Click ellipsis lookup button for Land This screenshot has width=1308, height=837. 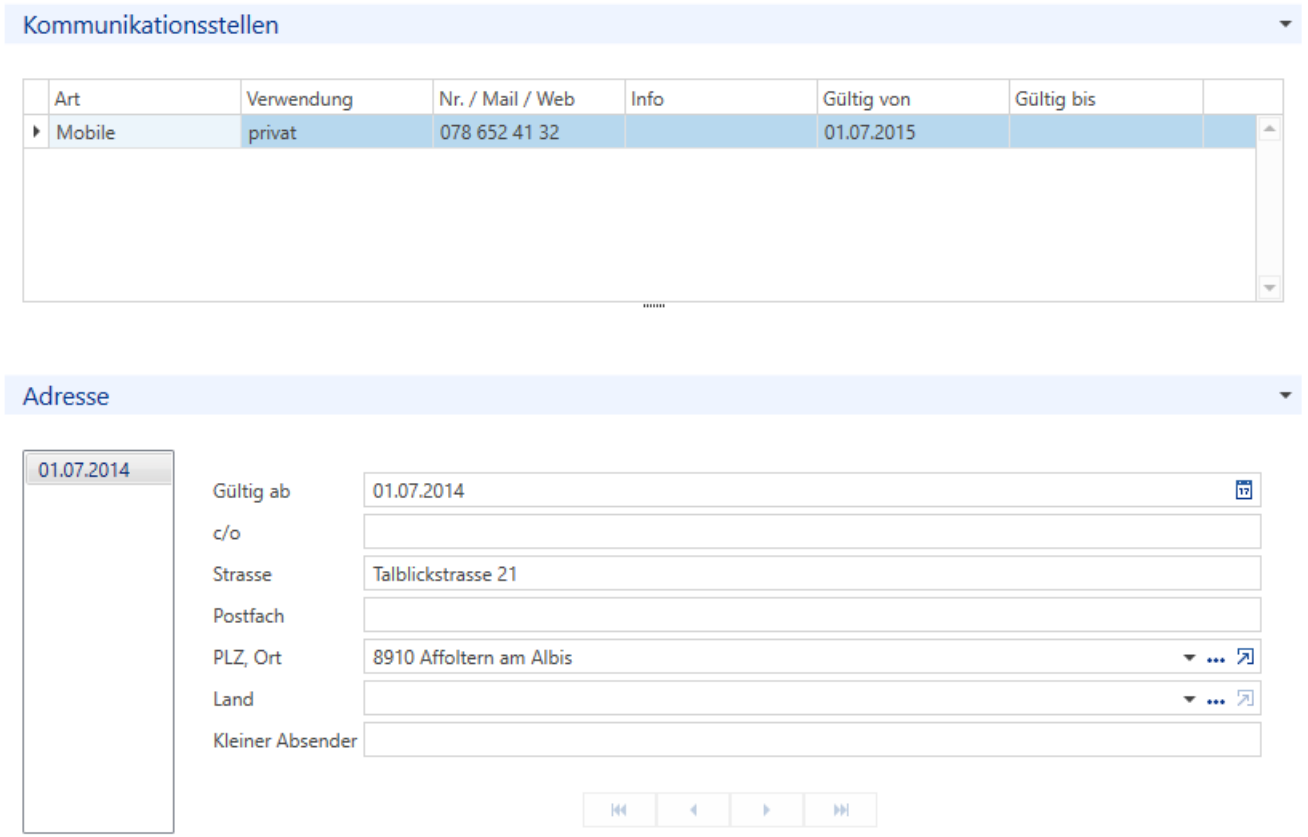tap(1216, 701)
